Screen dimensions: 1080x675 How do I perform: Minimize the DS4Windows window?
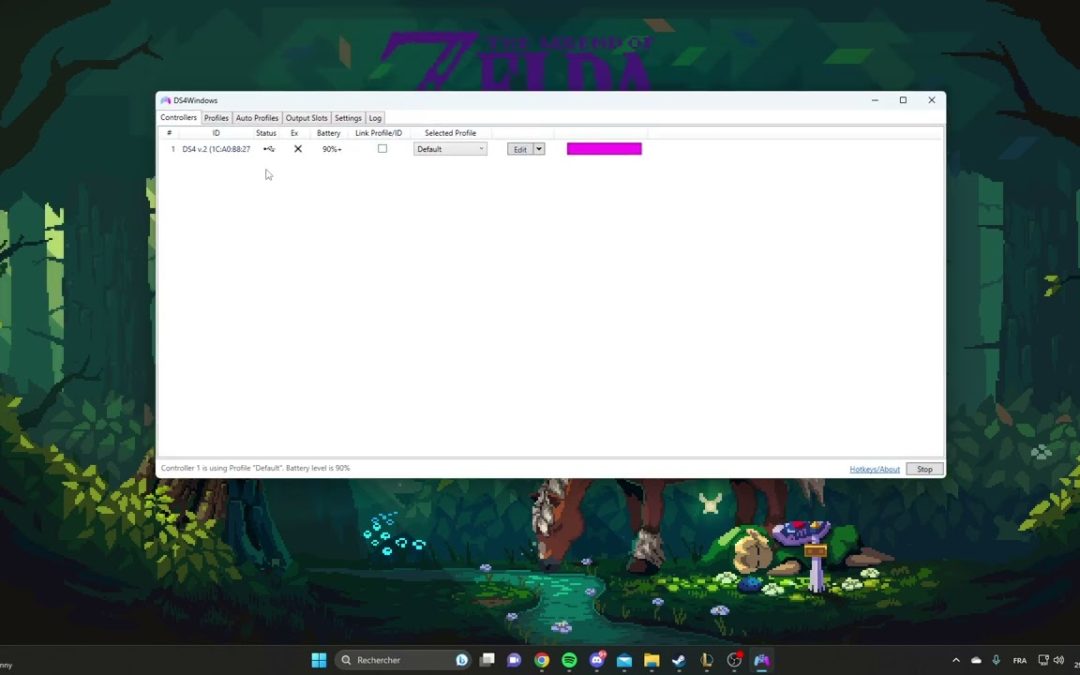click(875, 101)
